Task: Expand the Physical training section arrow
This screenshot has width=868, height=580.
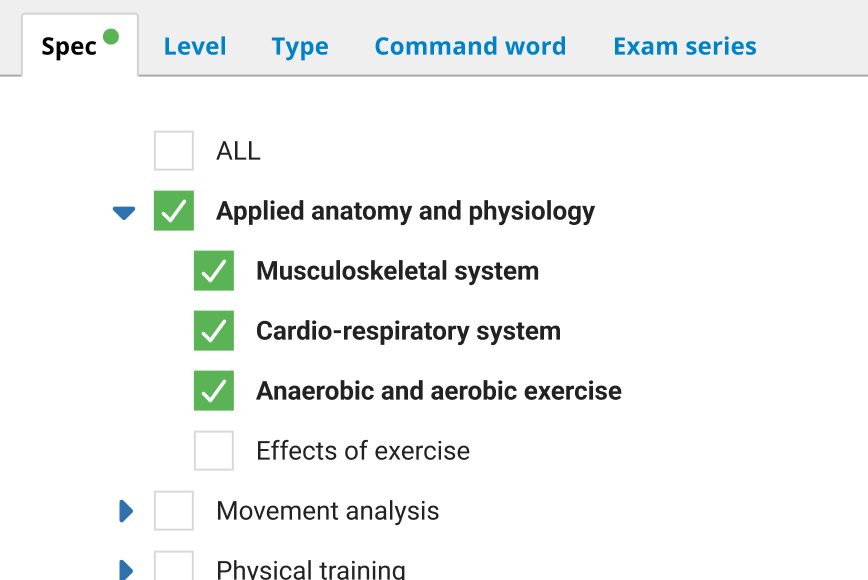Action: pyautogui.click(x=126, y=570)
